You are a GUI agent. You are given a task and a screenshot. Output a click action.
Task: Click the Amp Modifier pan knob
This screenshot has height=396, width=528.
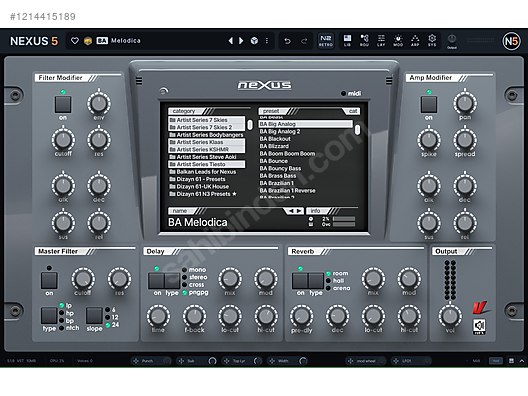tap(465, 103)
